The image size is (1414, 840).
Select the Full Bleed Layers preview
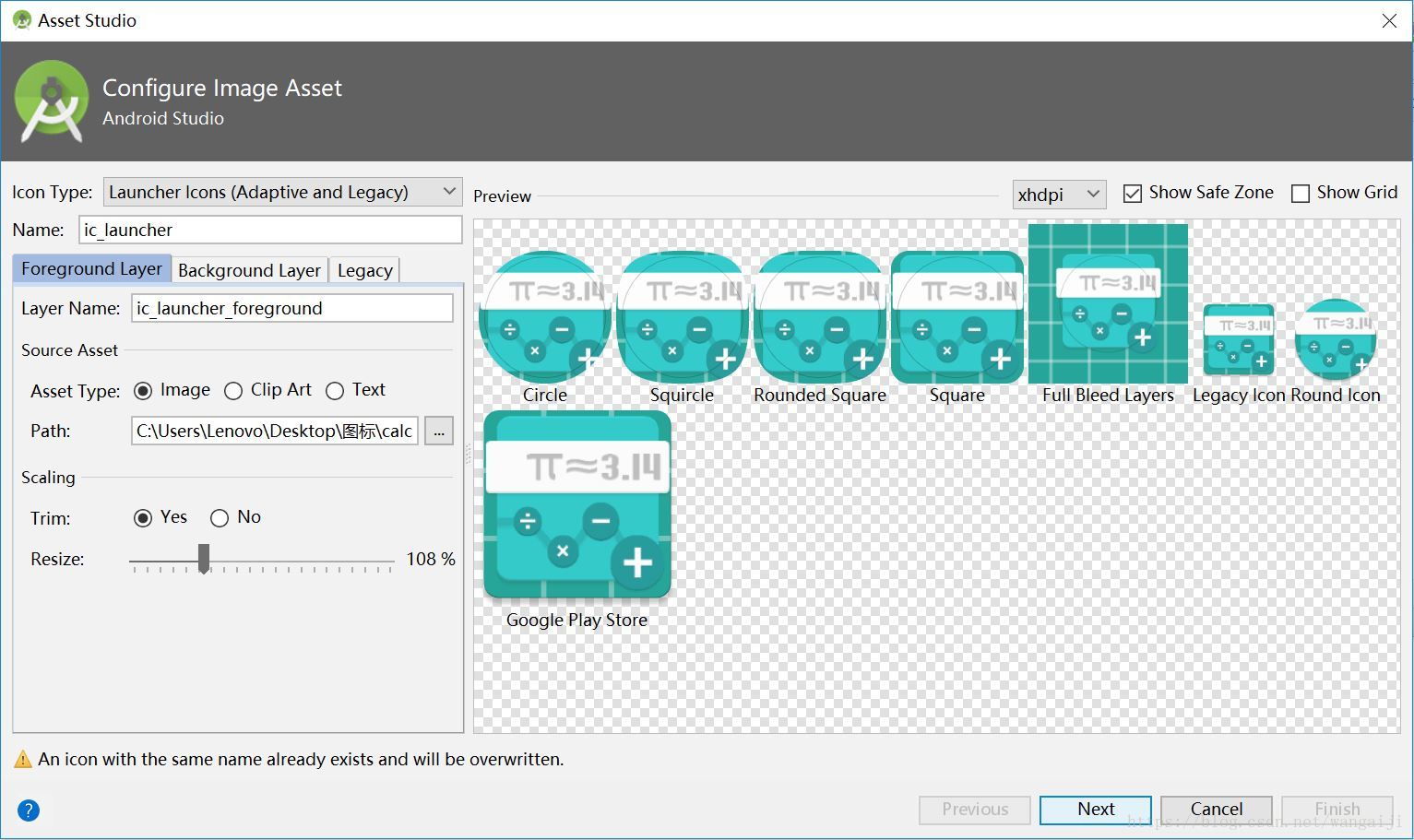click(x=1108, y=303)
